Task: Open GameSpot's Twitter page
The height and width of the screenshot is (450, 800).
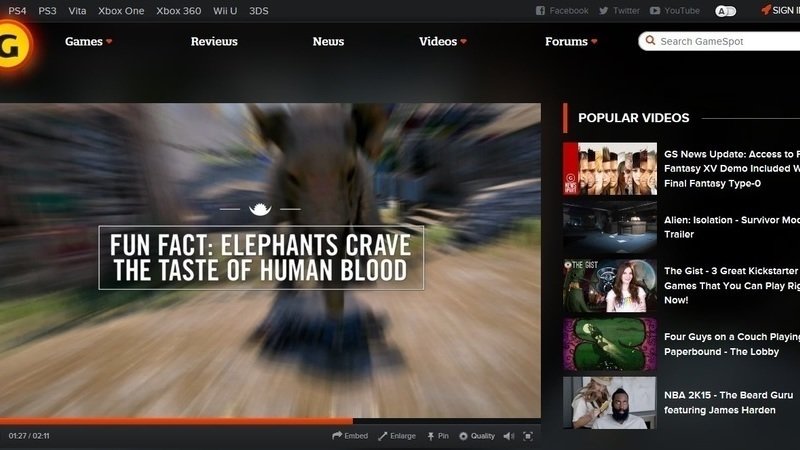Action: 619,11
